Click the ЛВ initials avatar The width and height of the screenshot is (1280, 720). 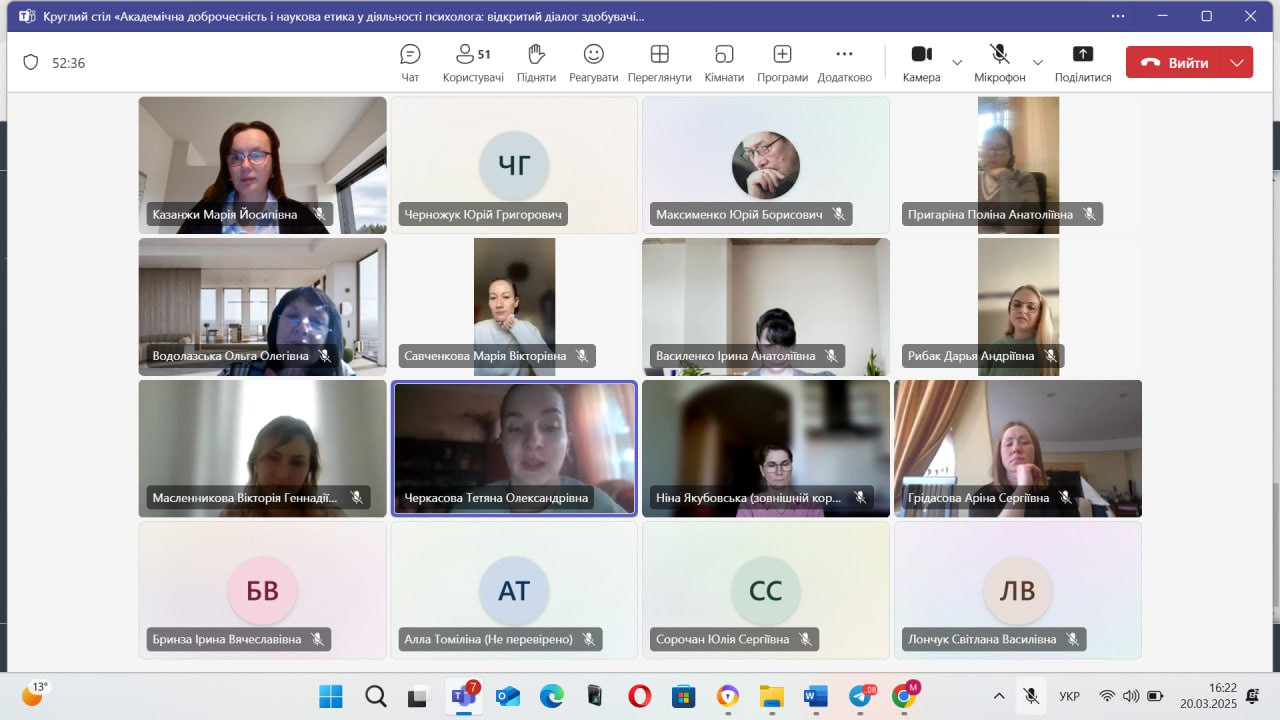[1018, 591]
